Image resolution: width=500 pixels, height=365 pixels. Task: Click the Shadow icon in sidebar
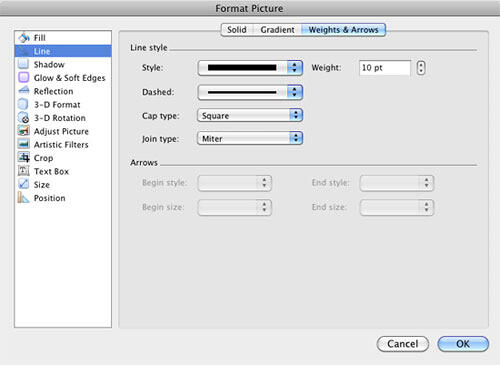tap(24, 64)
